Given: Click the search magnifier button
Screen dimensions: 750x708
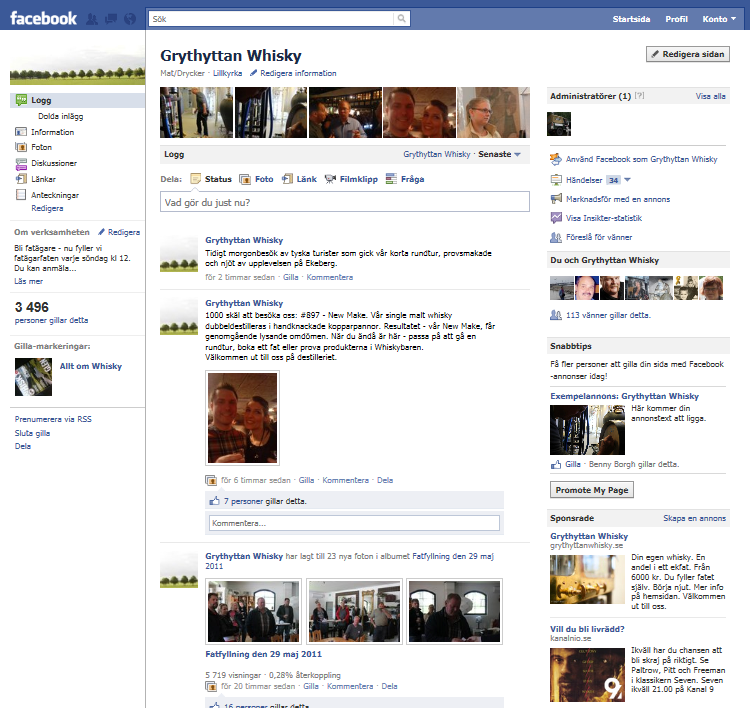Looking at the screenshot, I should pyautogui.click(x=401, y=19).
